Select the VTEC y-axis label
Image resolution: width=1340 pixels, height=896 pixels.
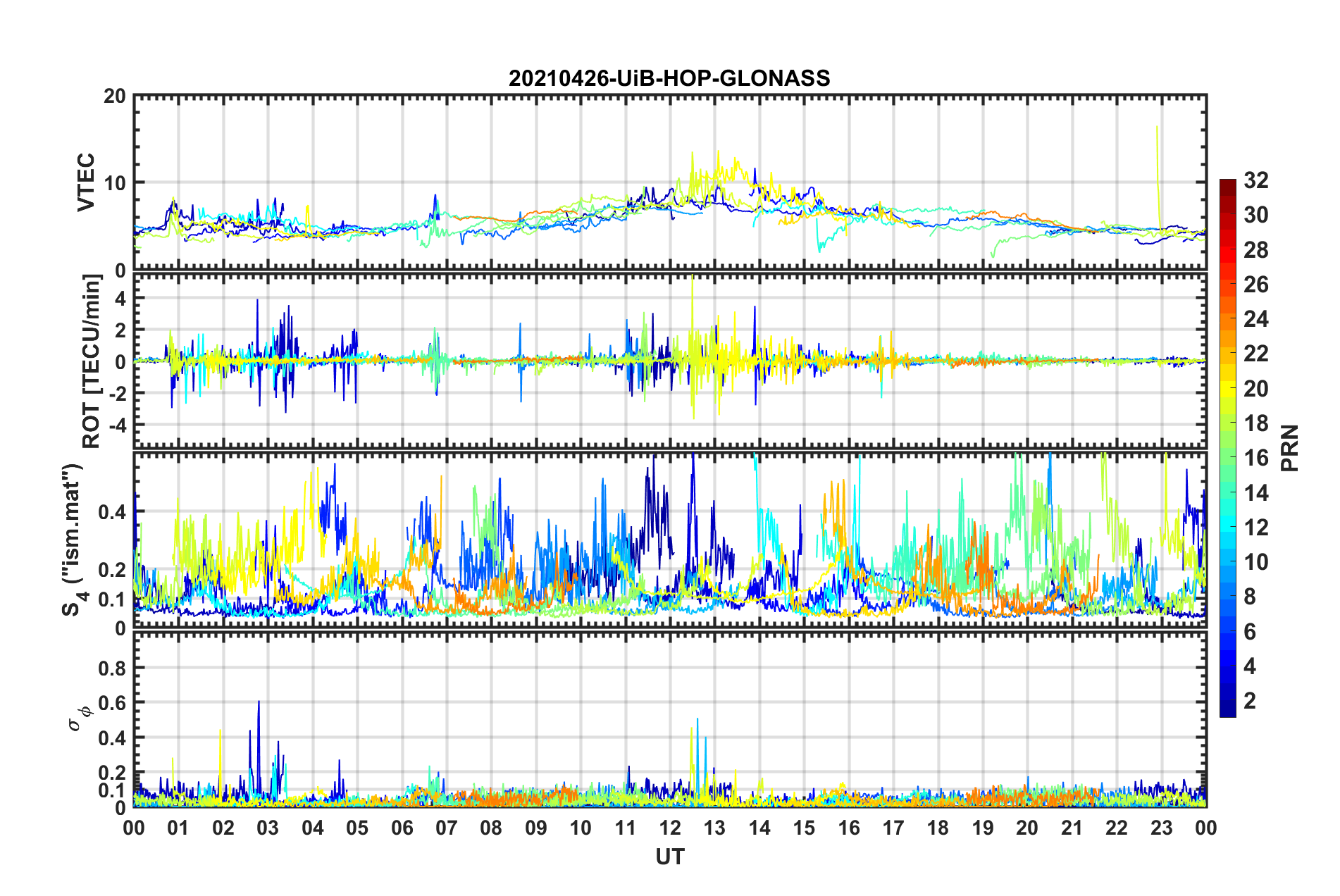coord(86,182)
